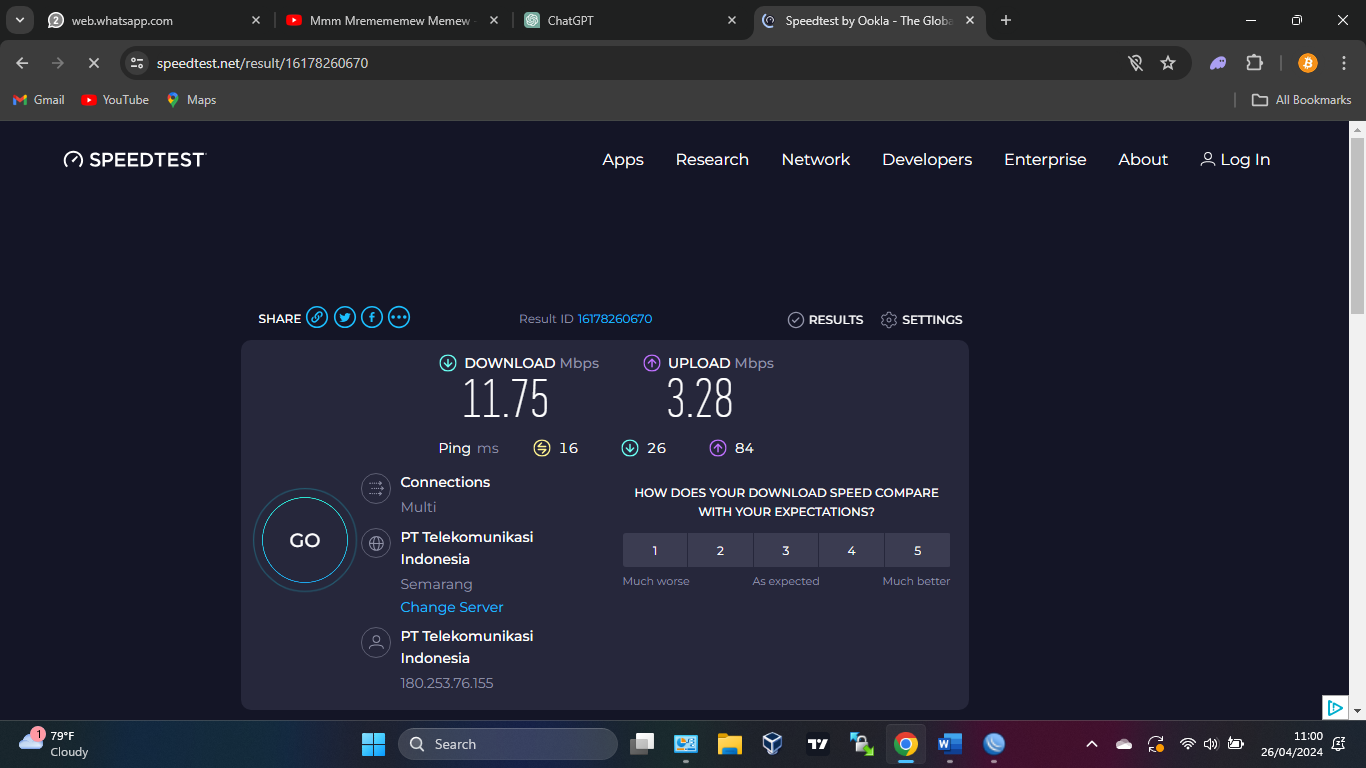
Task: Open Microsoft Word from the taskbar
Action: tap(949, 744)
